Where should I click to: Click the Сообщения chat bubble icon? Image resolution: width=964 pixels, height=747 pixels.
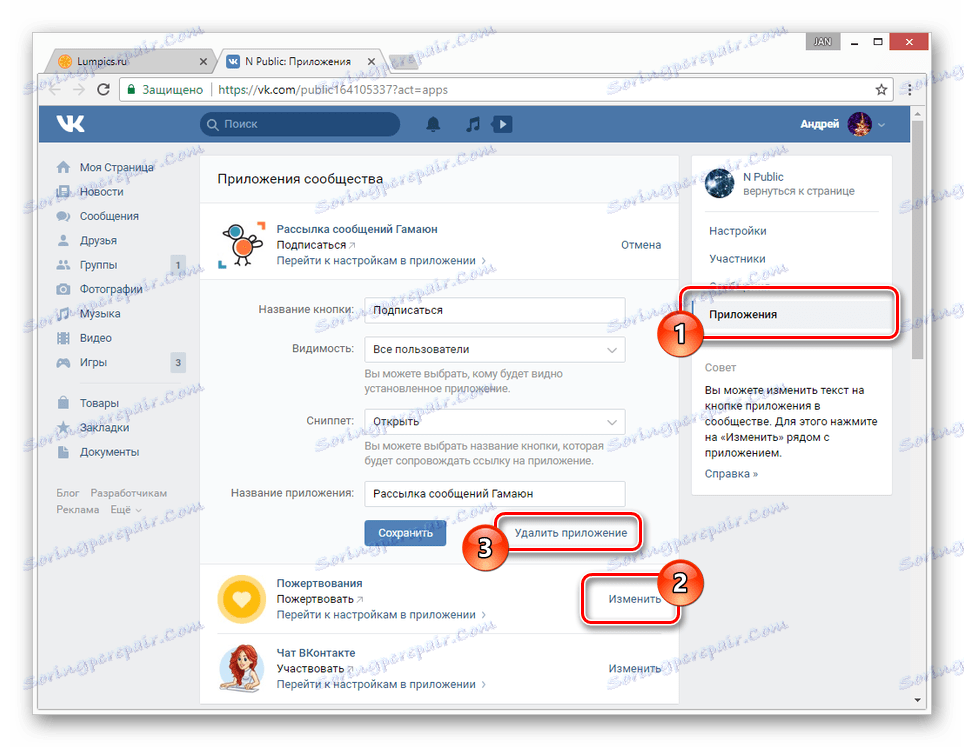[63, 216]
